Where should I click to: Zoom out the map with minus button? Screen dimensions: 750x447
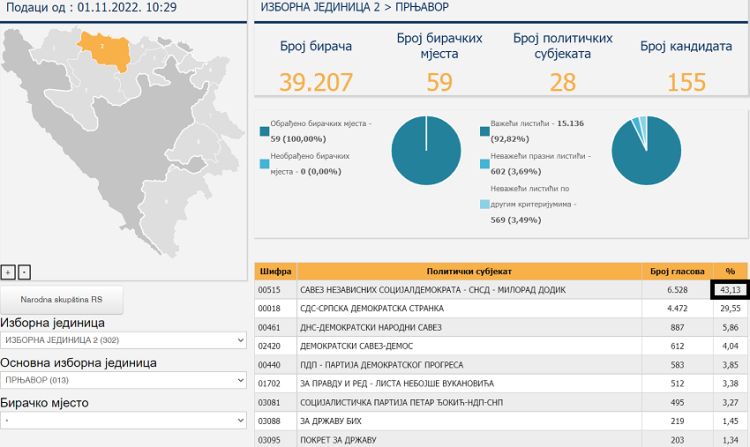pyautogui.click(x=24, y=271)
